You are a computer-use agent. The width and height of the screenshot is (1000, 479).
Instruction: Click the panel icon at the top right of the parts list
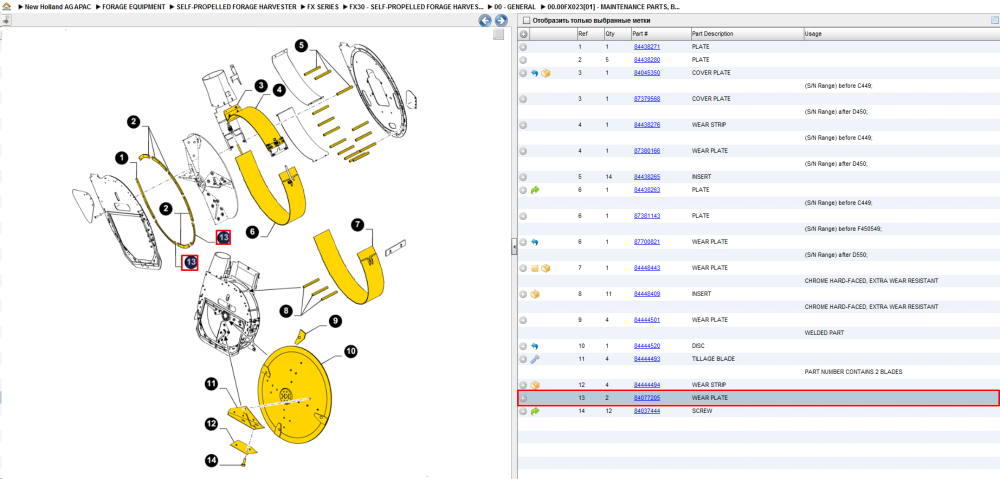click(x=994, y=20)
